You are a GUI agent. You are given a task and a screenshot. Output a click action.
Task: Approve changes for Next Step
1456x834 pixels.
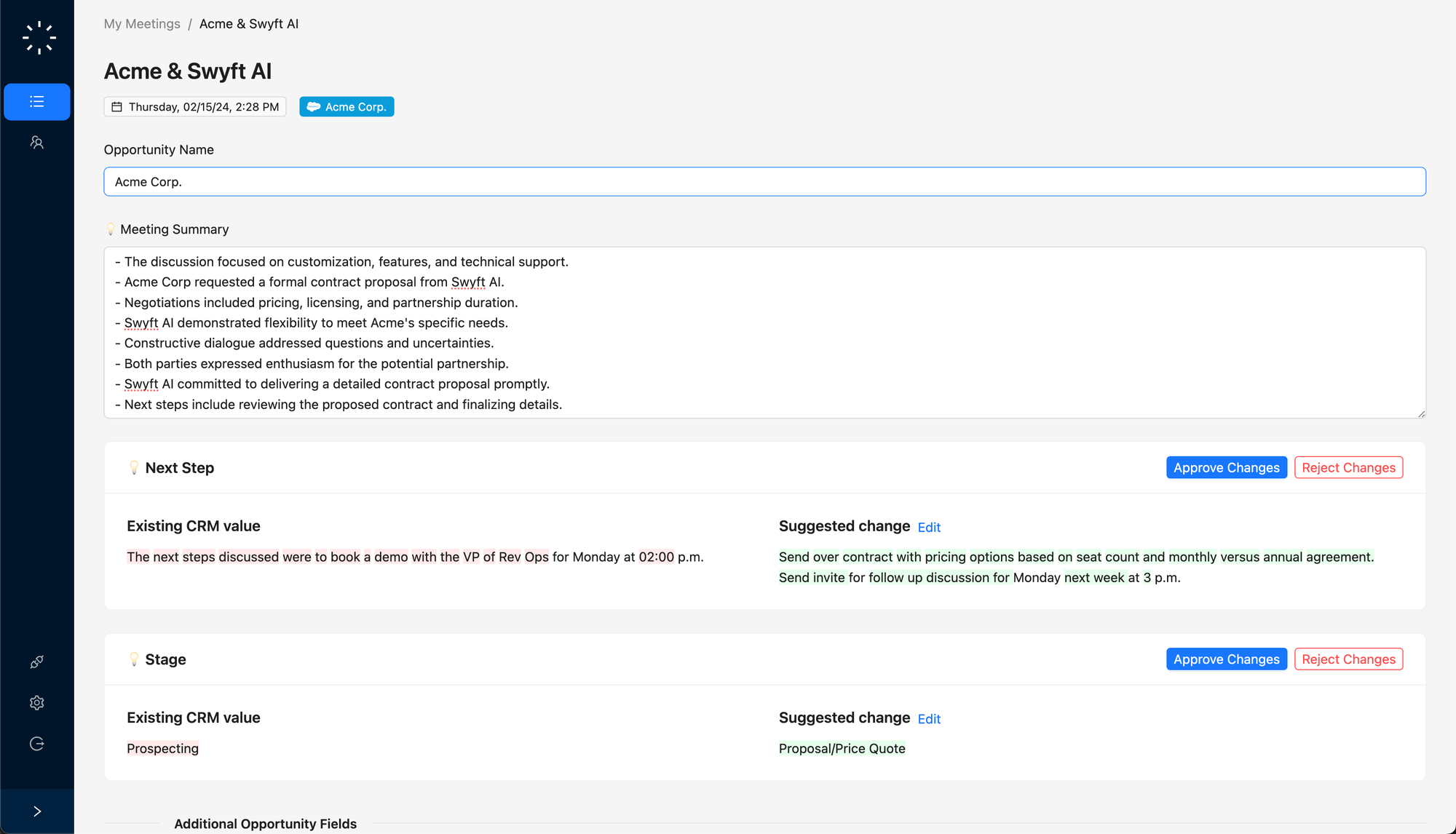pos(1226,468)
